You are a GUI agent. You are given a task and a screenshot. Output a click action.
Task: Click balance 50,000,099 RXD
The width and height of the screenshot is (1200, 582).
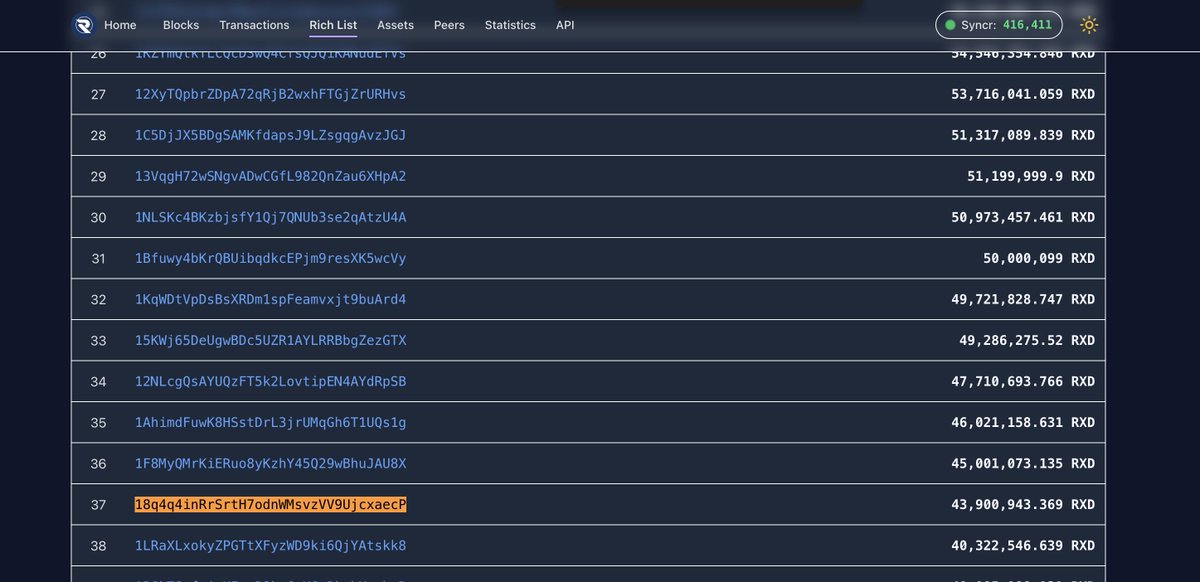pyautogui.click(x=1039, y=258)
